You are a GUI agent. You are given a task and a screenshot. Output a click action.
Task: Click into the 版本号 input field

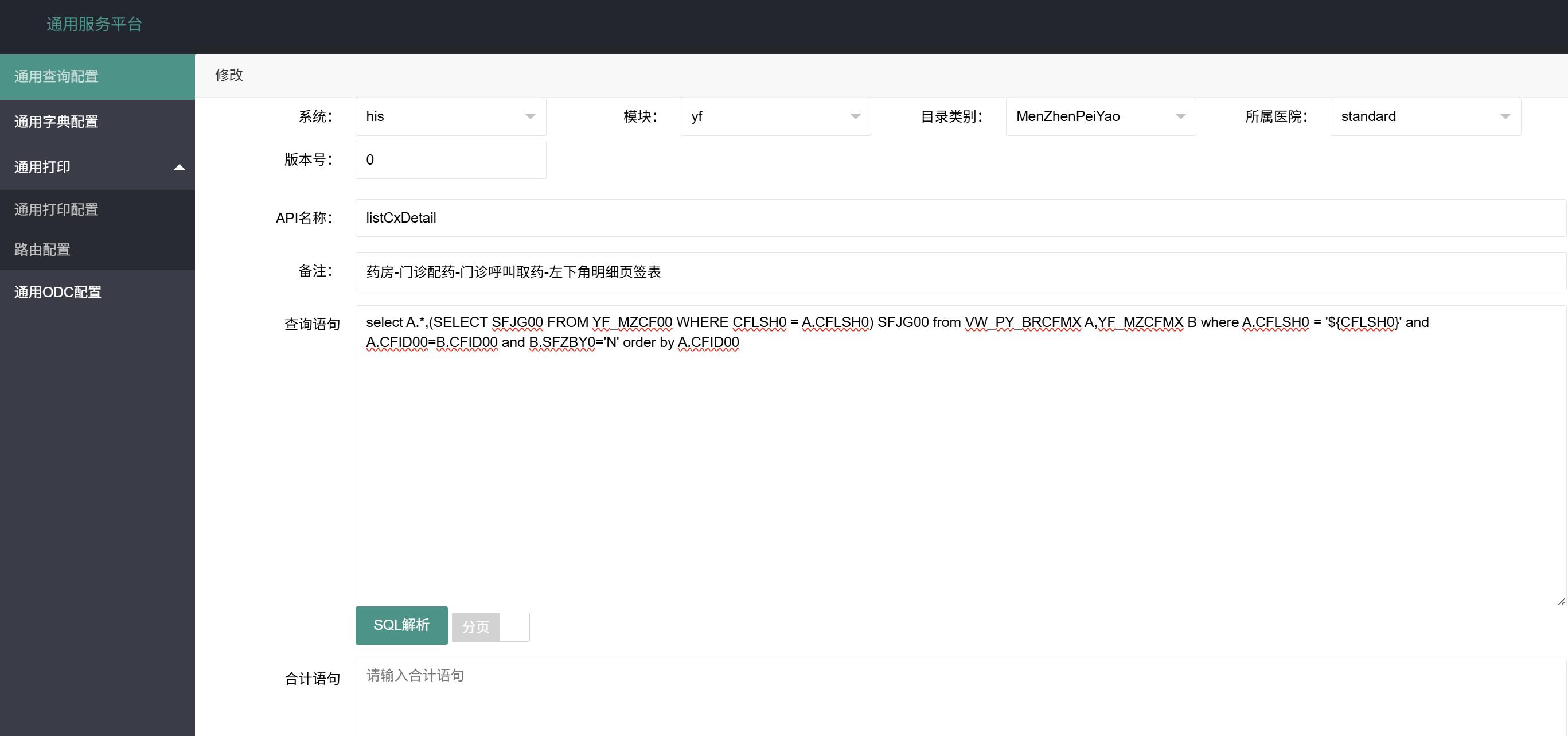(x=450, y=160)
